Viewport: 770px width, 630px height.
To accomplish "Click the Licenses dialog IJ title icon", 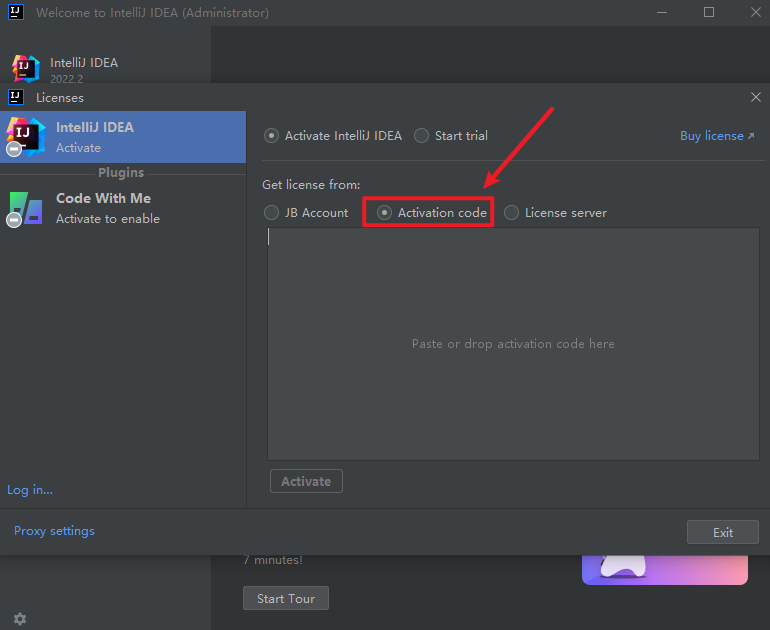I will point(16,97).
